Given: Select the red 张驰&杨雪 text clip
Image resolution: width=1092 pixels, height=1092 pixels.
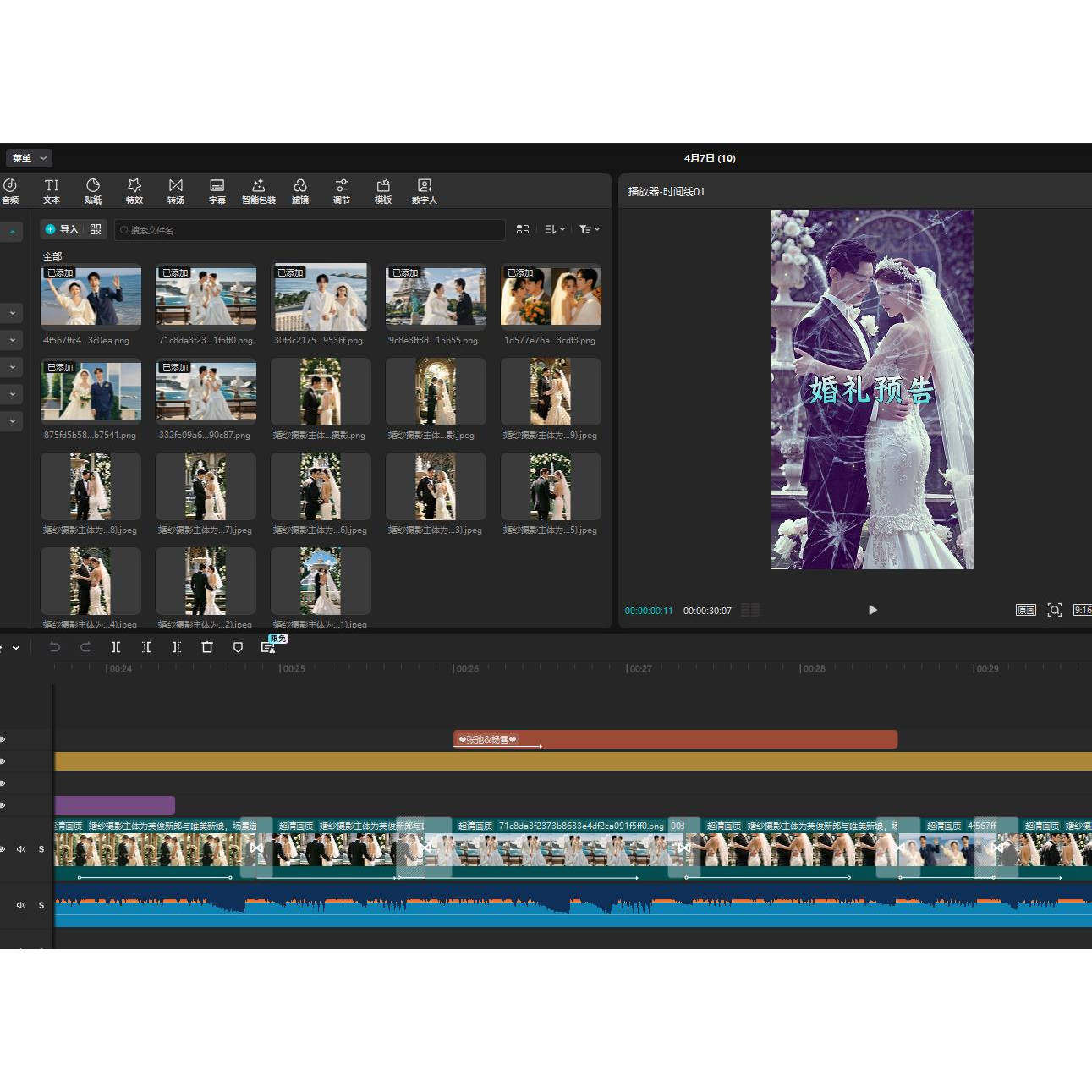Looking at the screenshot, I should coord(675,739).
